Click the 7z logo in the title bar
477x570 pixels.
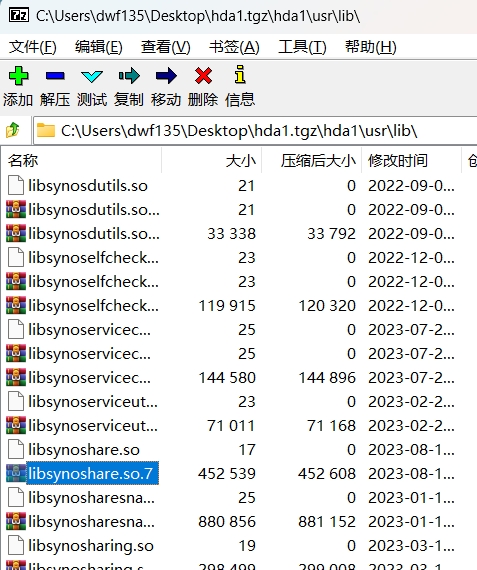[19, 15]
